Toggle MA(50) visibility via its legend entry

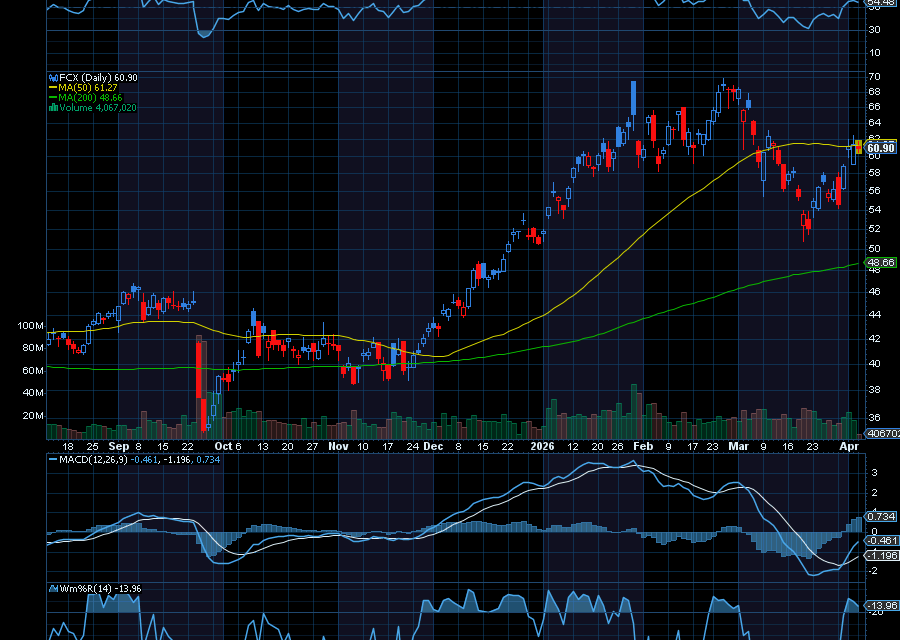pos(90,87)
